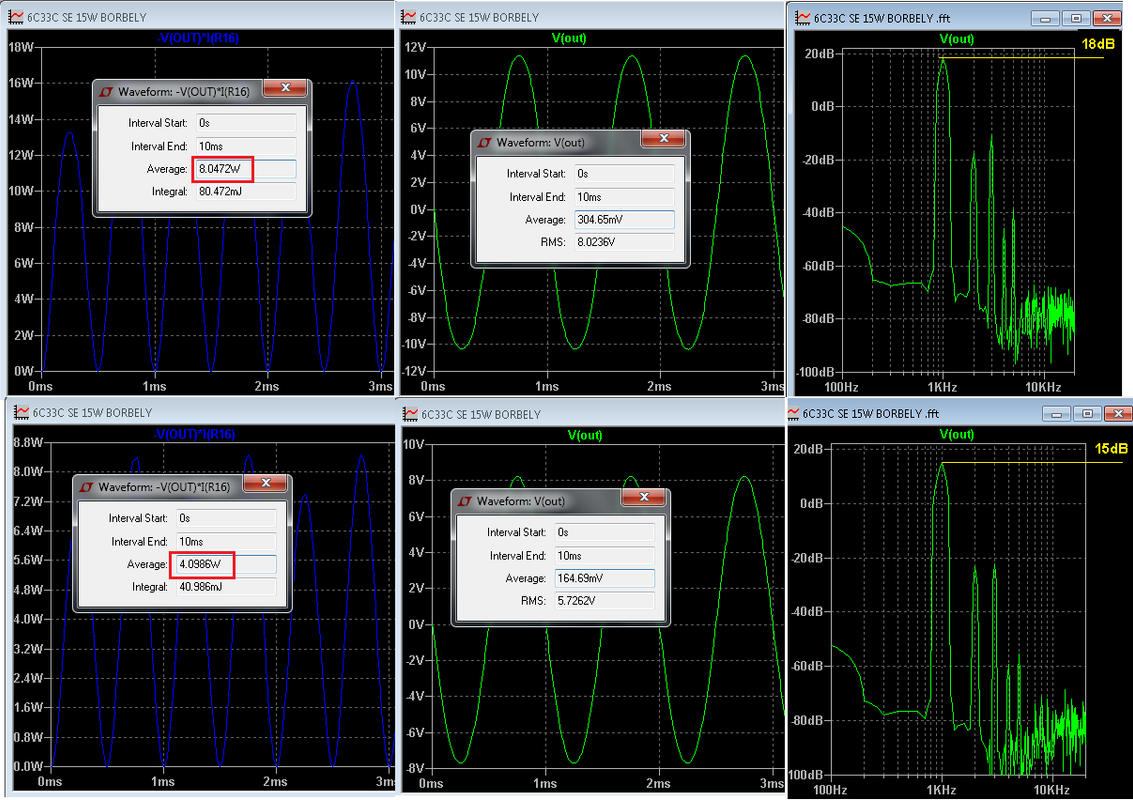
Task: Select the Average value 164.69mV field
Action: click(x=605, y=578)
